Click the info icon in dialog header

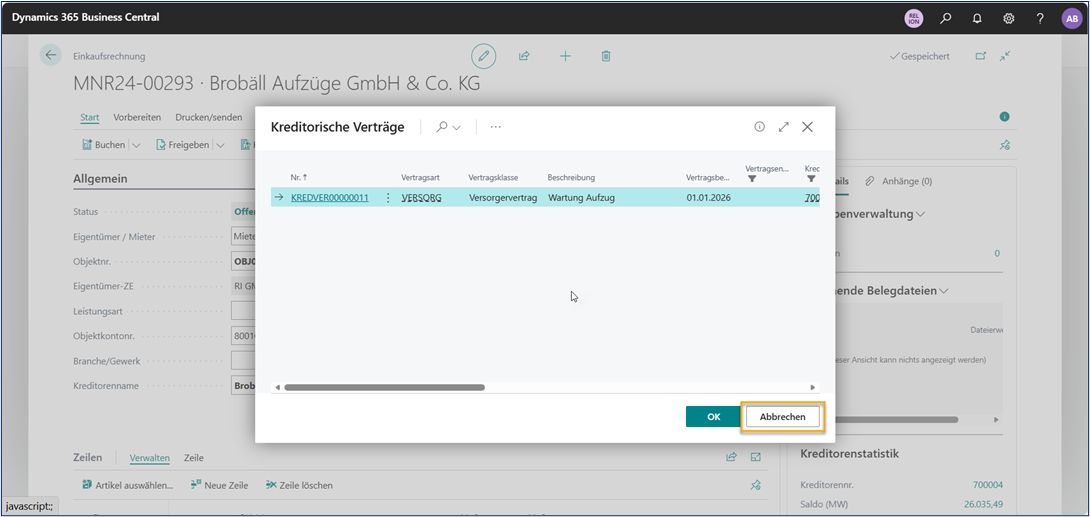pos(759,126)
